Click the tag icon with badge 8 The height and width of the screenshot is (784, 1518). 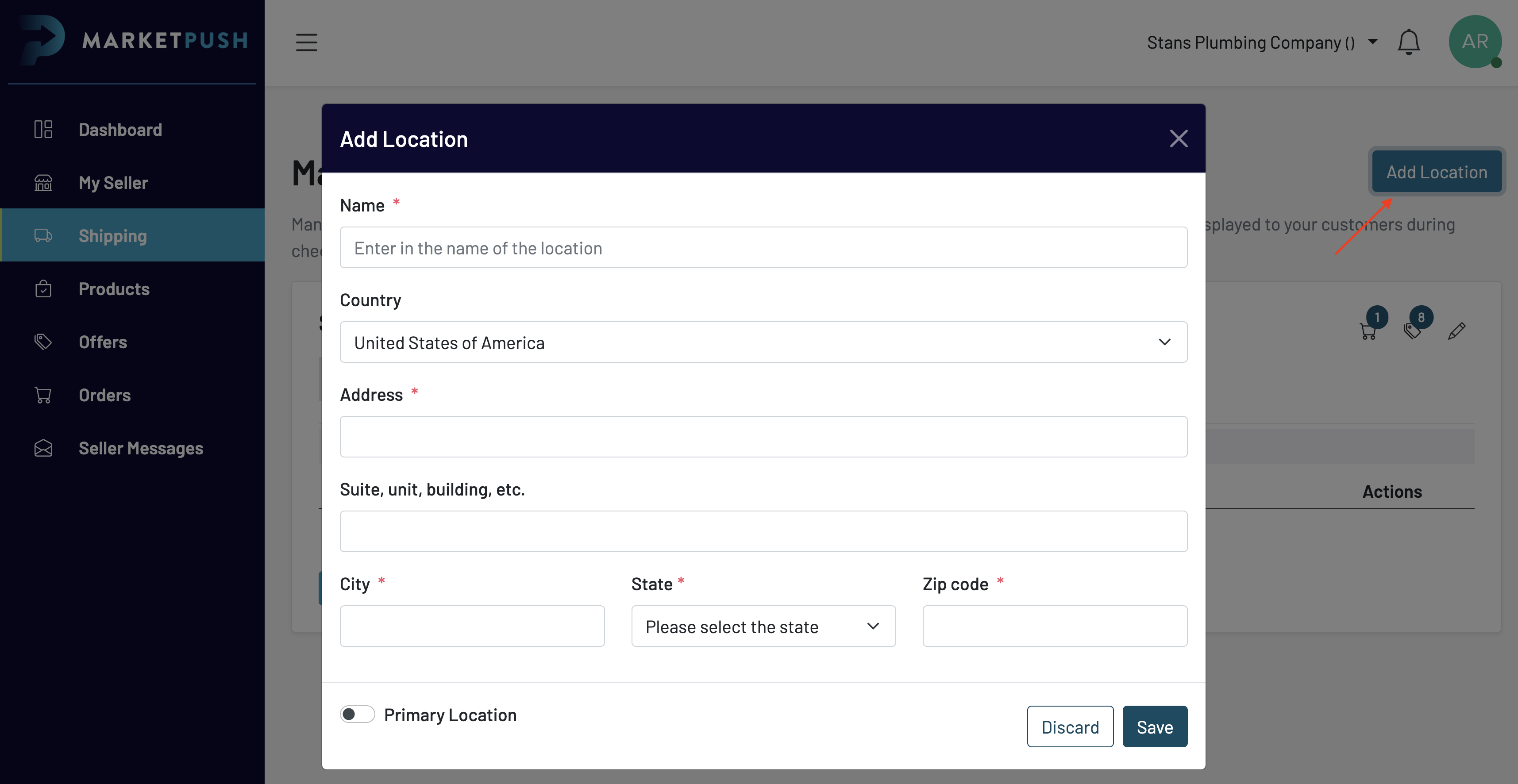coord(1413,331)
